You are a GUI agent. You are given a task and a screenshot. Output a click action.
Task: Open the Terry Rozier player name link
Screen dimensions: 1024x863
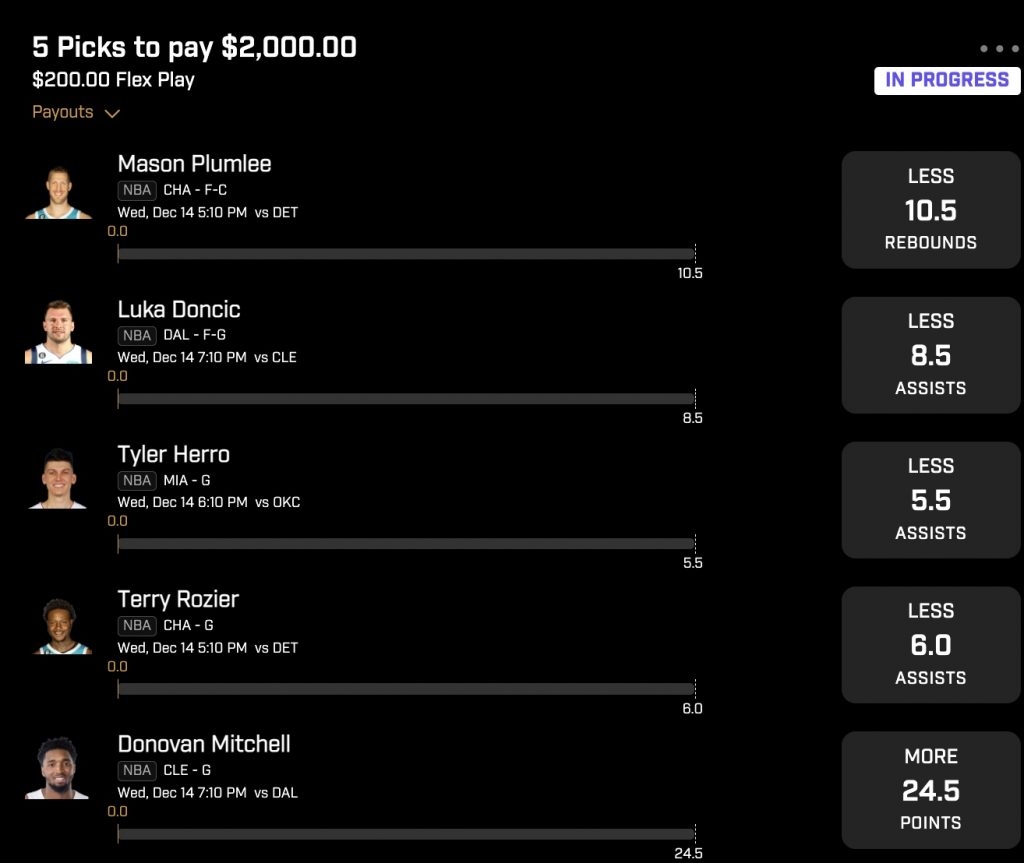coord(178,600)
